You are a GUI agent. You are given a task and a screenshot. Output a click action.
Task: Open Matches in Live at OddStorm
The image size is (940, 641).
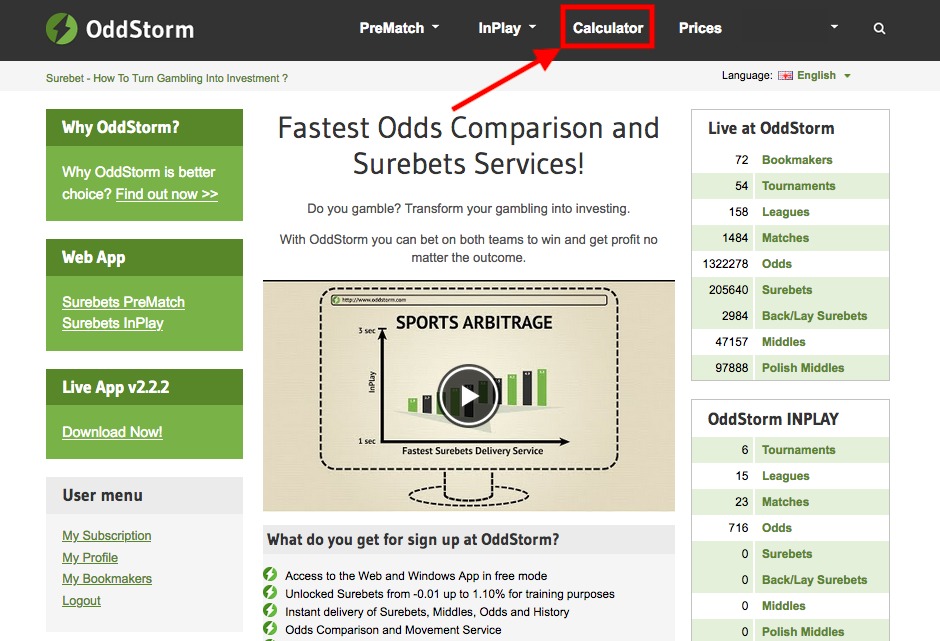point(785,238)
